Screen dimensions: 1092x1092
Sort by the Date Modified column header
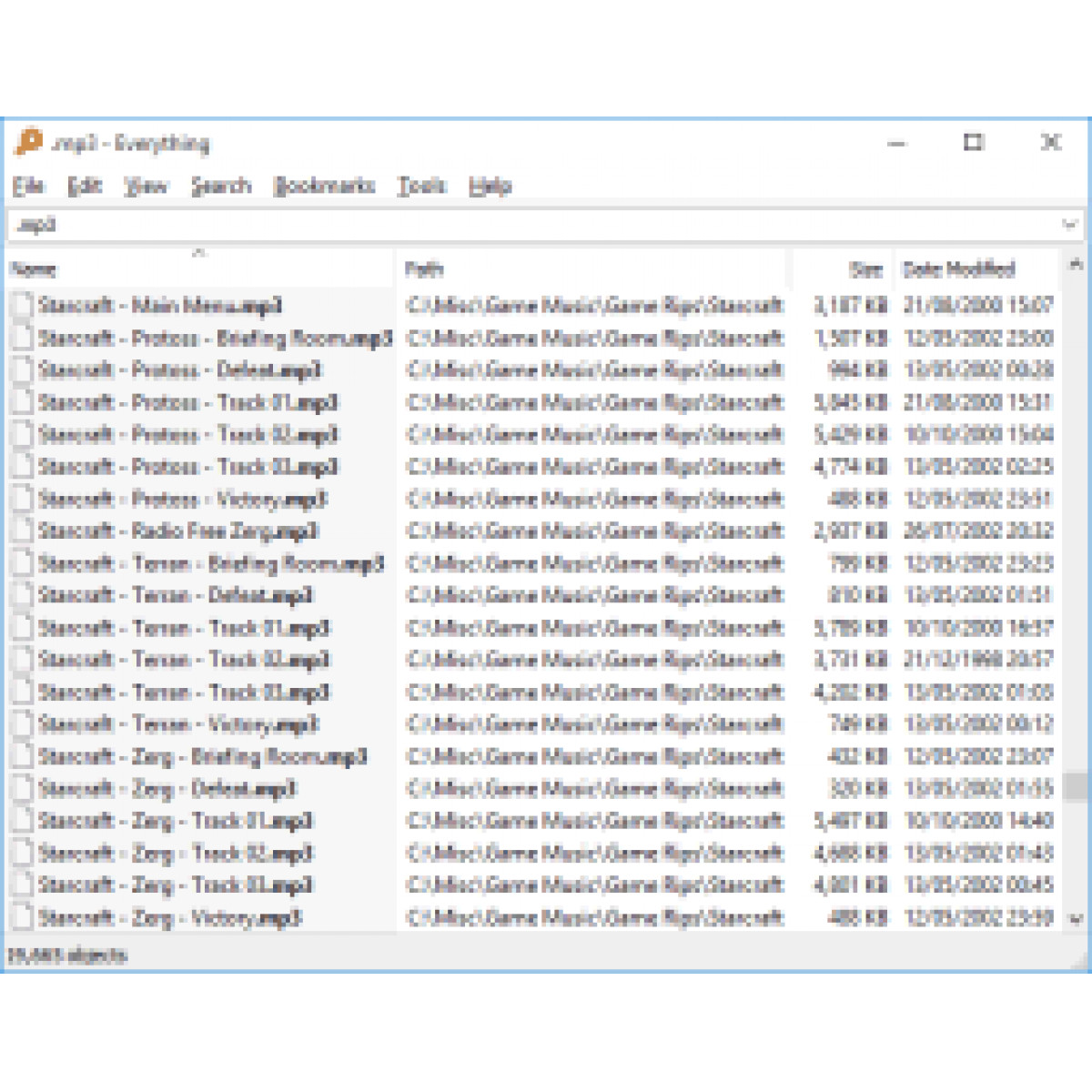(977, 268)
